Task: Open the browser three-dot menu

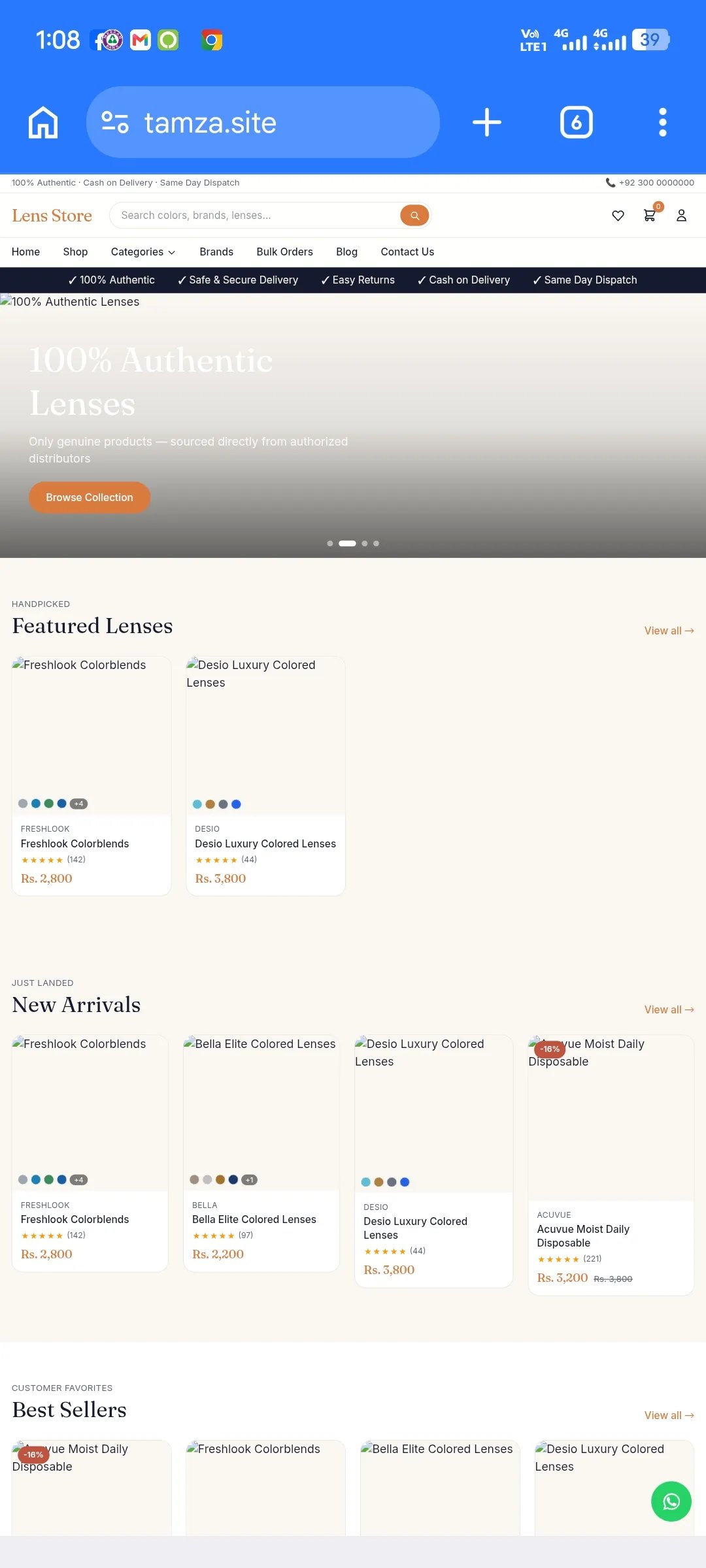Action: [x=663, y=122]
